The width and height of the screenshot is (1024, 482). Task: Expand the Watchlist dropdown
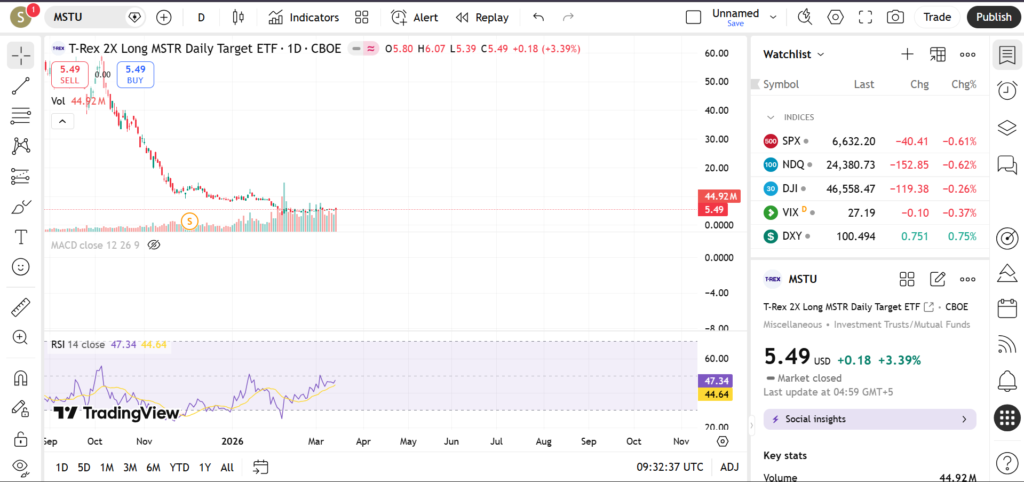794,54
